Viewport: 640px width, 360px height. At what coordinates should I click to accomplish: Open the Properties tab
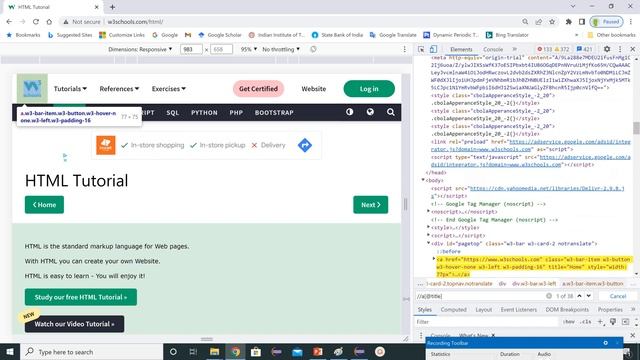pyautogui.click(x=610, y=309)
